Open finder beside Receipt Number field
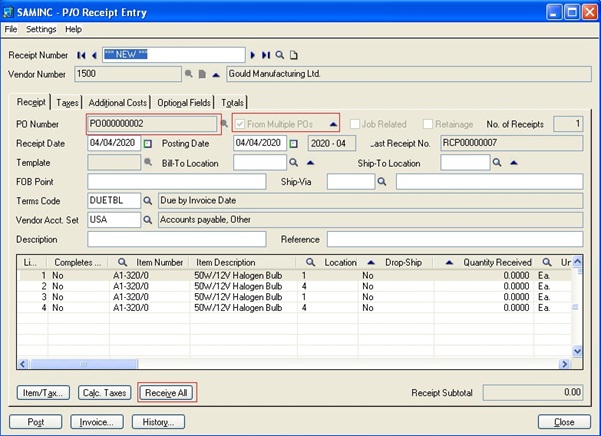This screenshot has width=601, height=436. (x=280, y=55)
